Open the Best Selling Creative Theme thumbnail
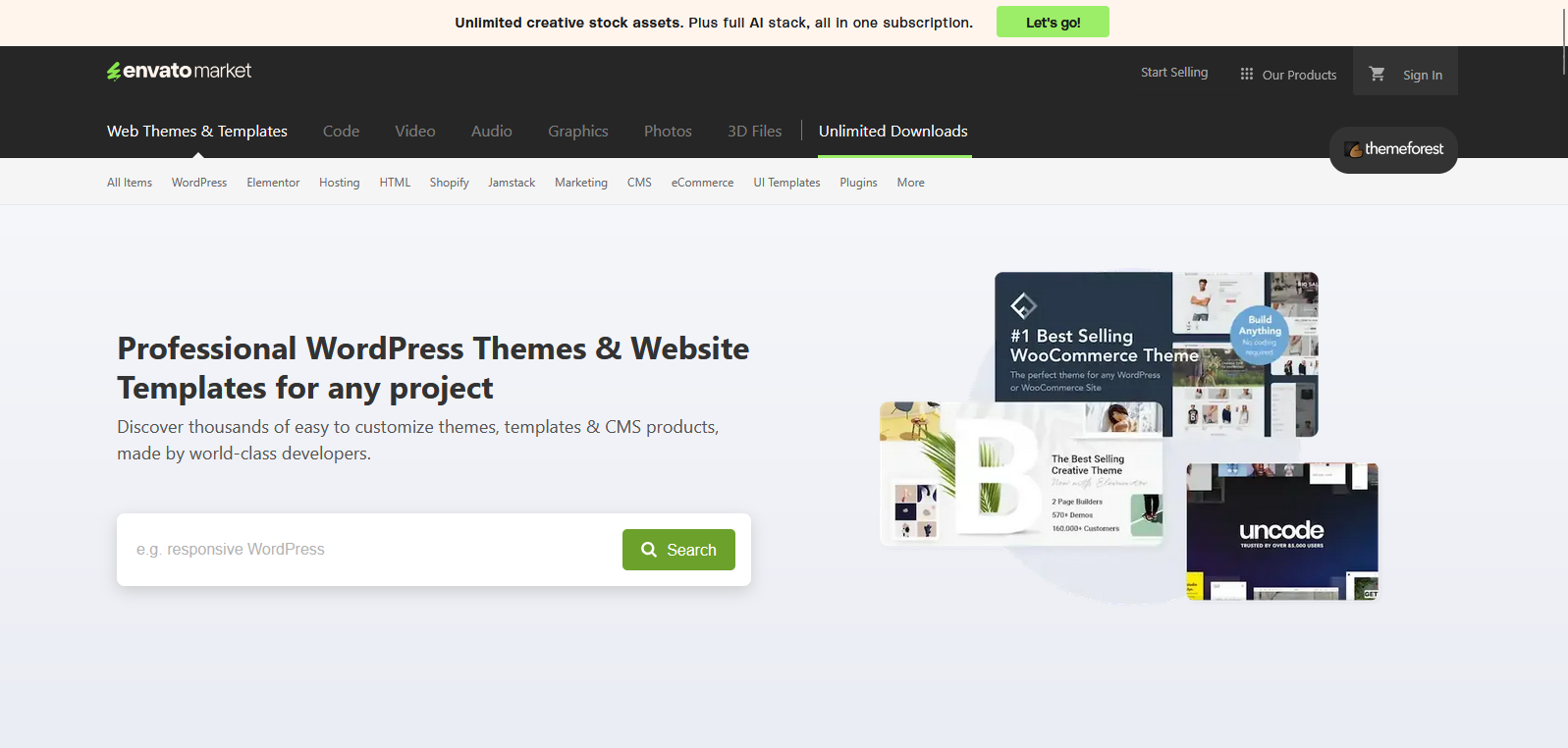The image size is (1568, 748). click(1021, 473)
